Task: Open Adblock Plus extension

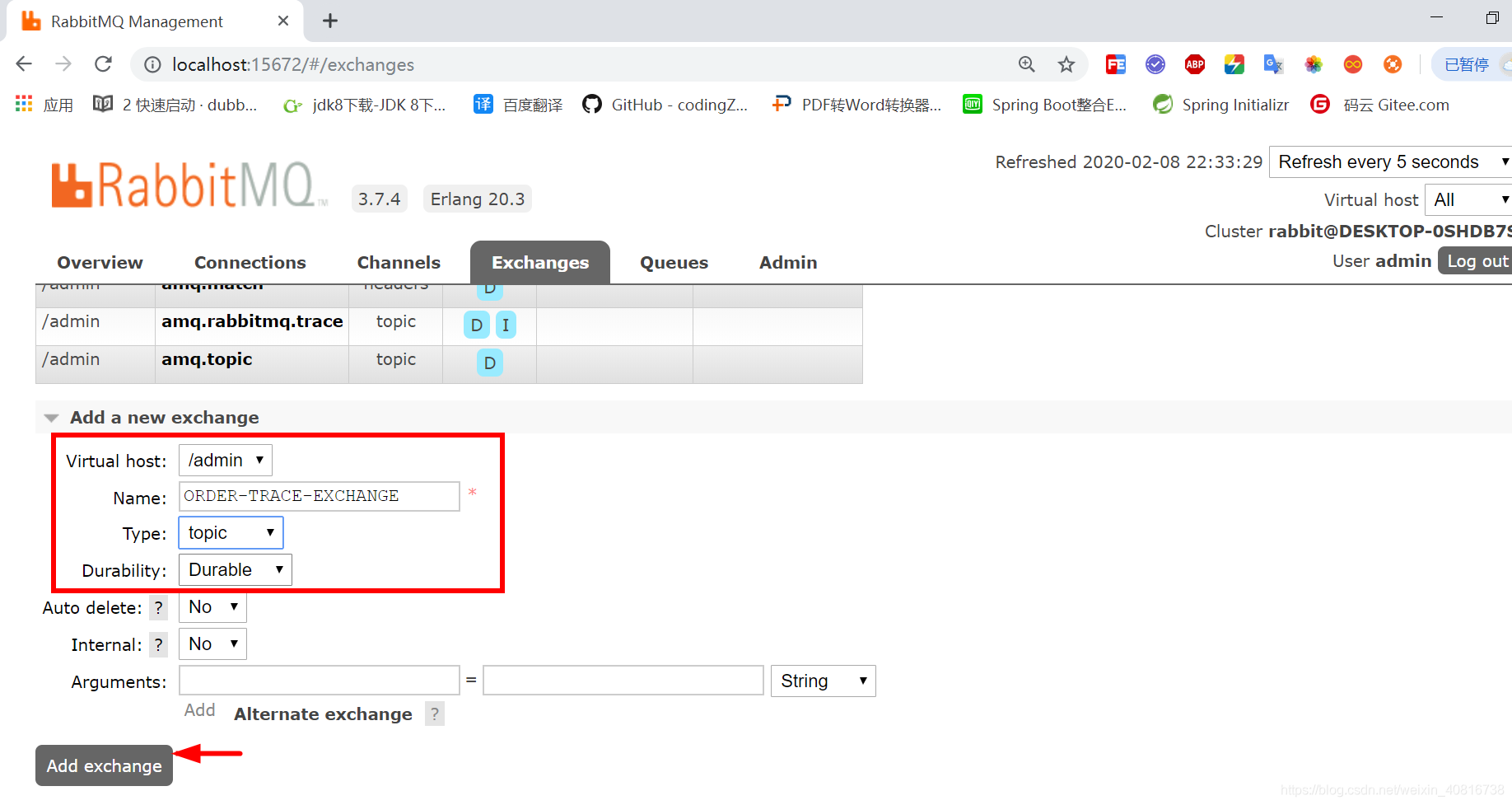Action: 1195,64
